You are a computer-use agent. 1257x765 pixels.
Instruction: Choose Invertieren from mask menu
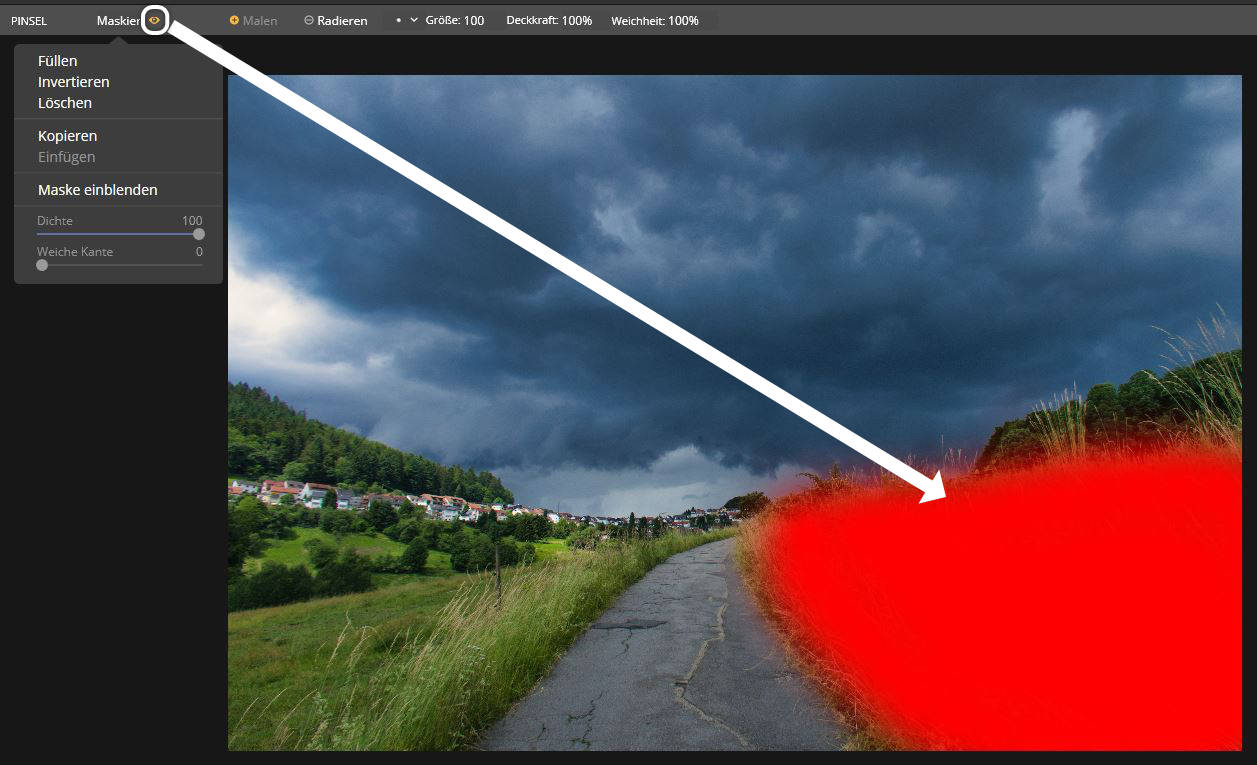[74, 82]
